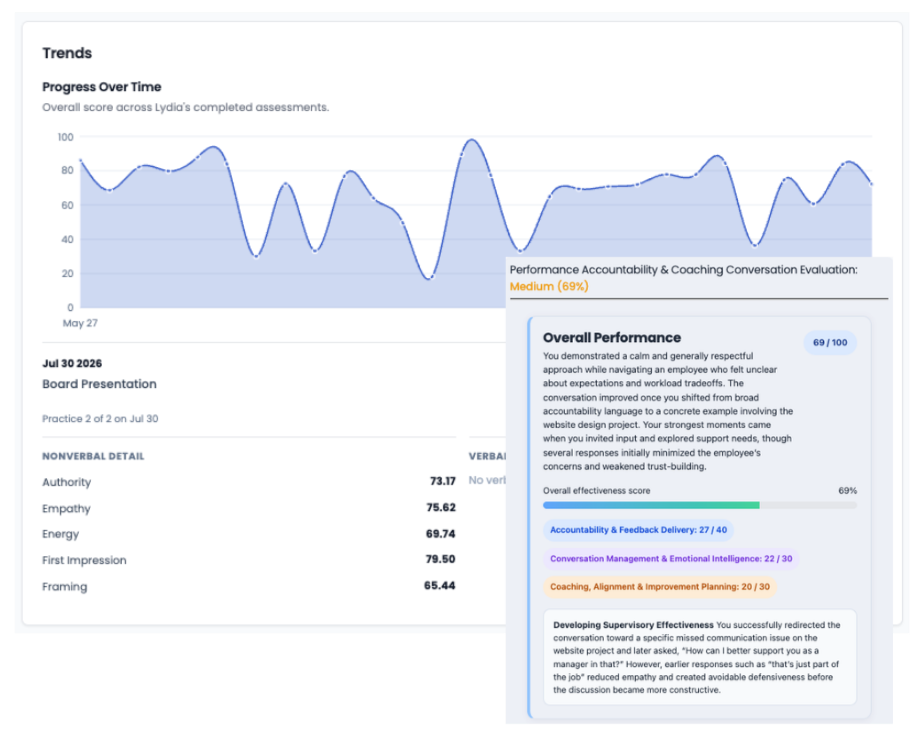Open the Board Presentation assessment title
Screen dimensions: 921x734
coord(99,384)
